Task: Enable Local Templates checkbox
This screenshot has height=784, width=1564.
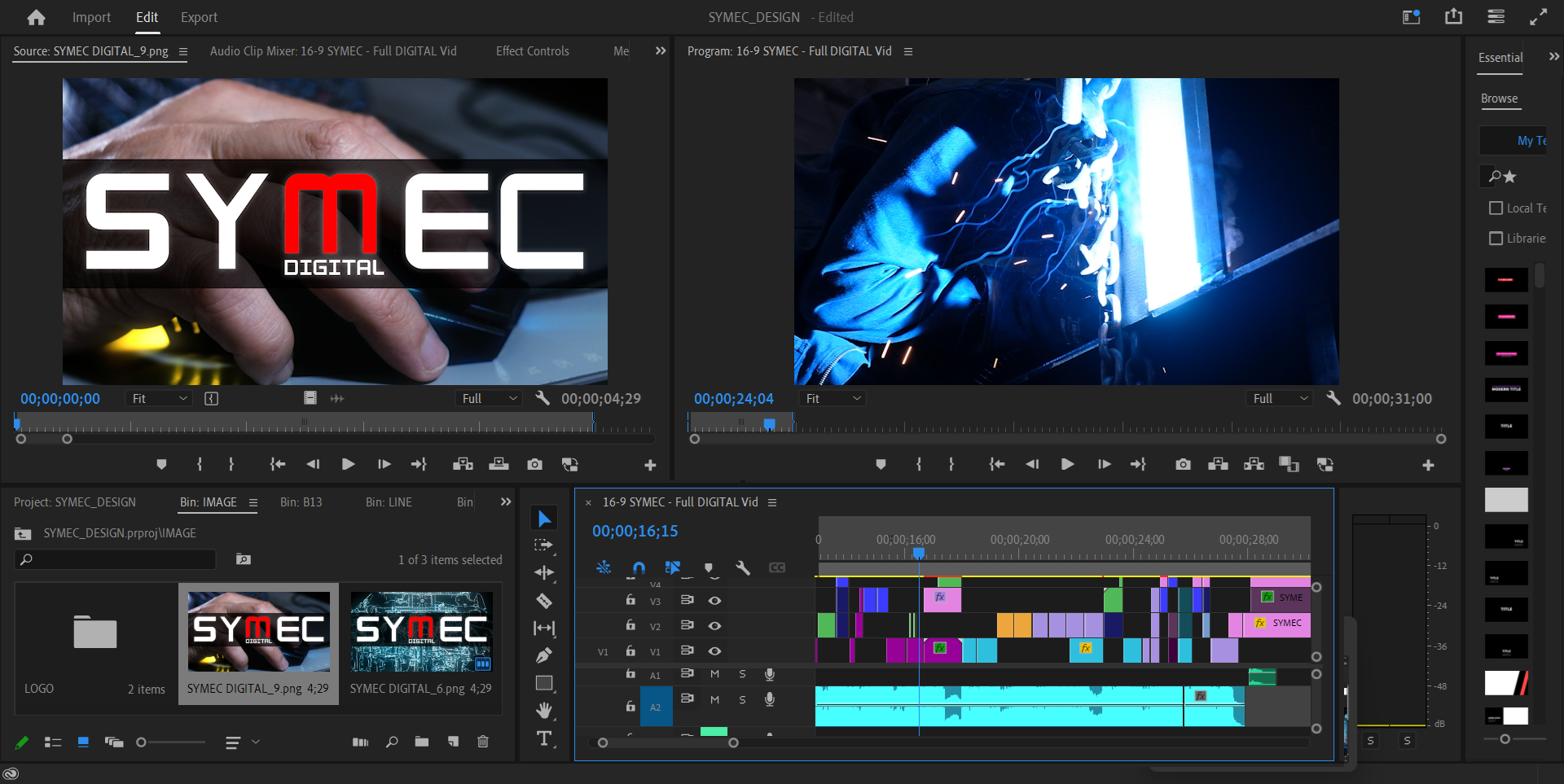Action: point(1496,208)
